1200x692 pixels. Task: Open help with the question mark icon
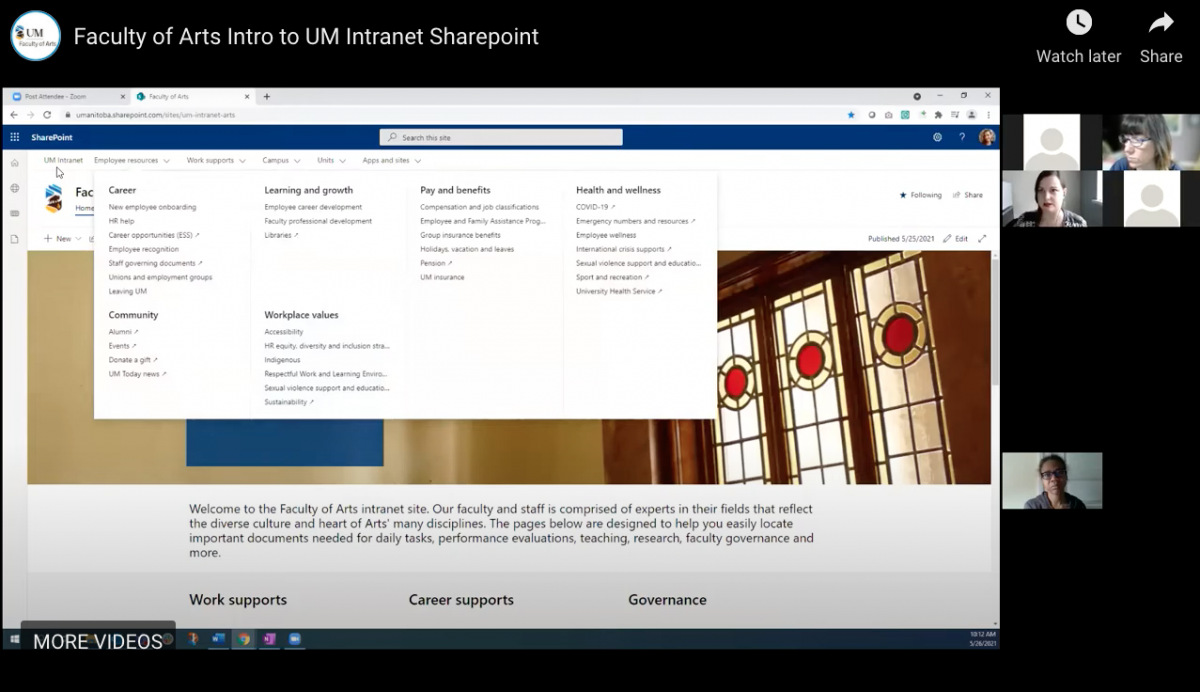tap(962, 137)
